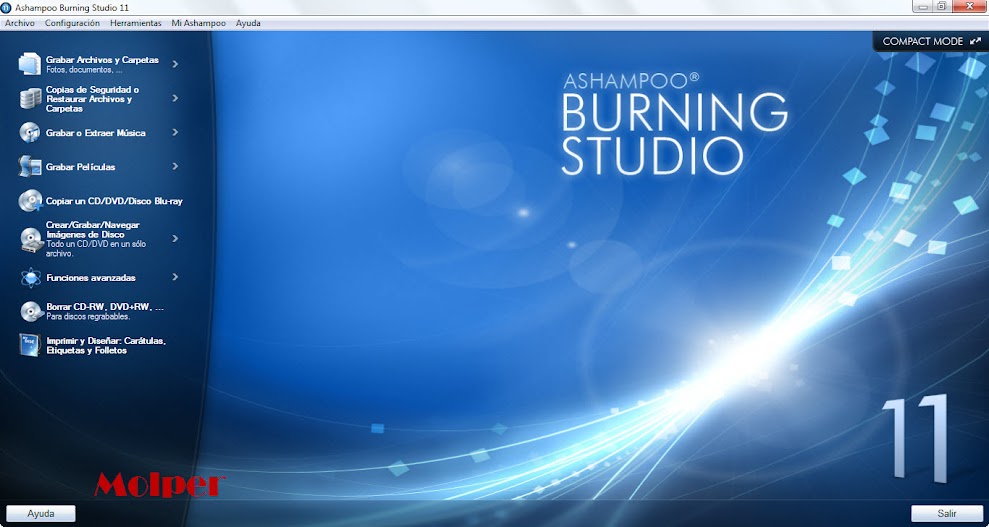
Task: Expand Copias de Seguridad submenu arrow
Action: click(175, 98)
